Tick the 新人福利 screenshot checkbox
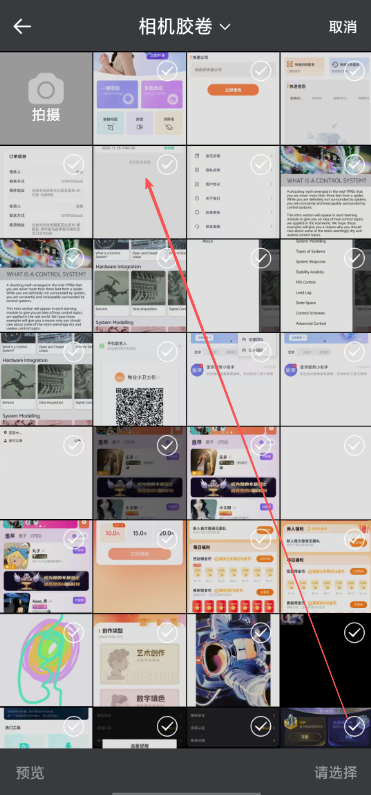The width and height of the screenshot is (371, 795). [354, 538]
